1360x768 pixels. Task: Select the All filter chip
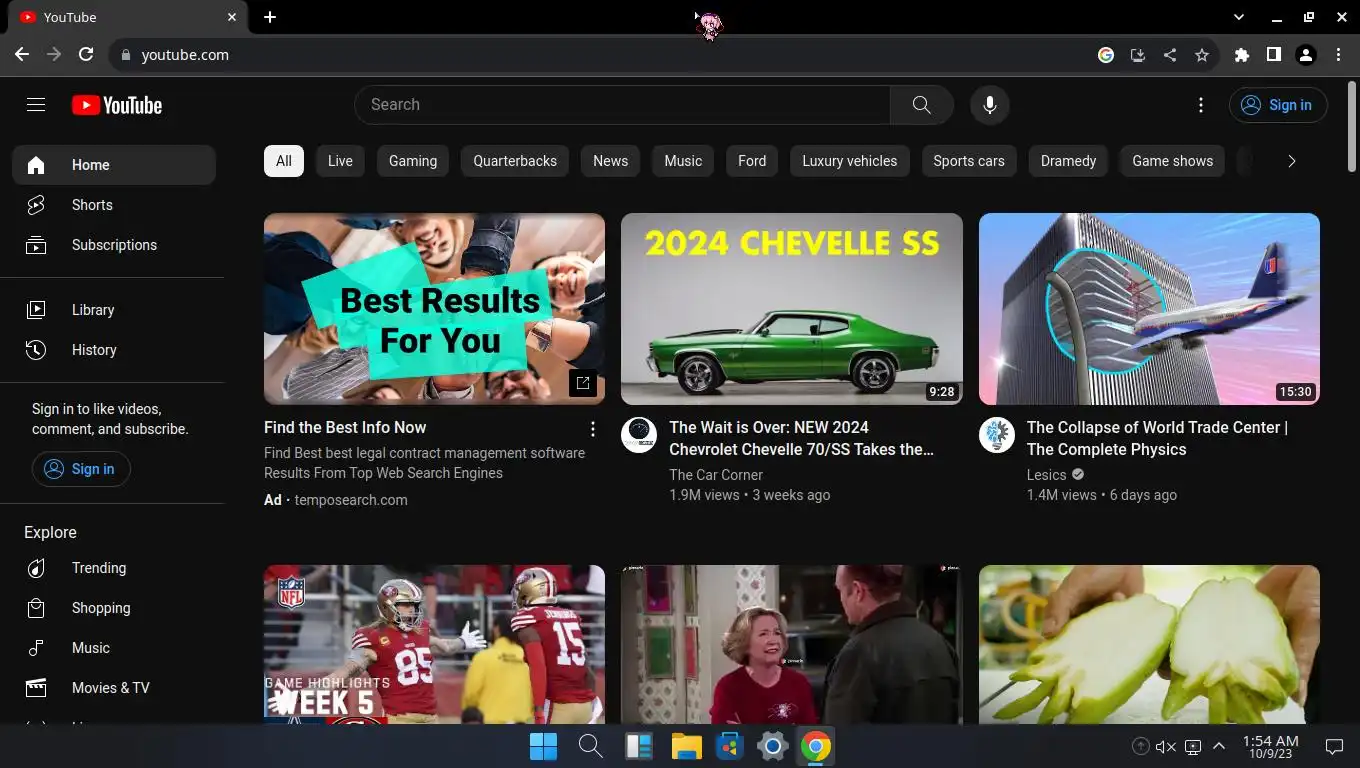(x=284, y=161)
